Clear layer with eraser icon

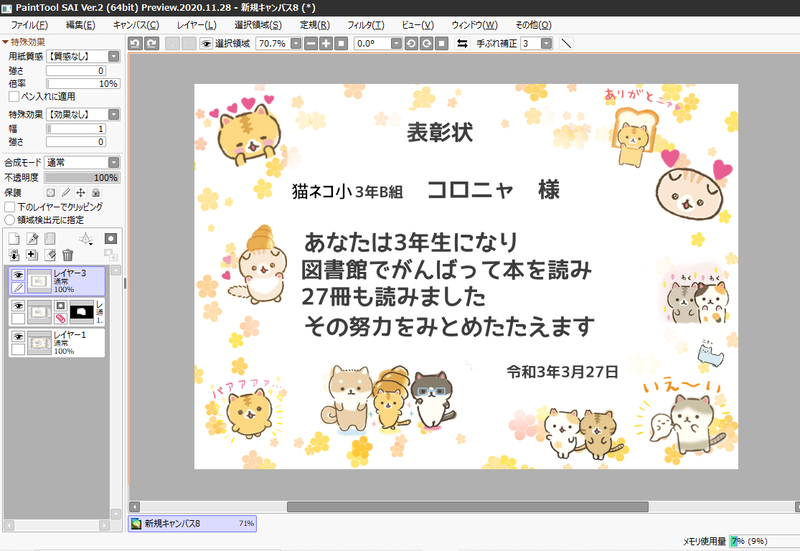click(x=50, y=255)
